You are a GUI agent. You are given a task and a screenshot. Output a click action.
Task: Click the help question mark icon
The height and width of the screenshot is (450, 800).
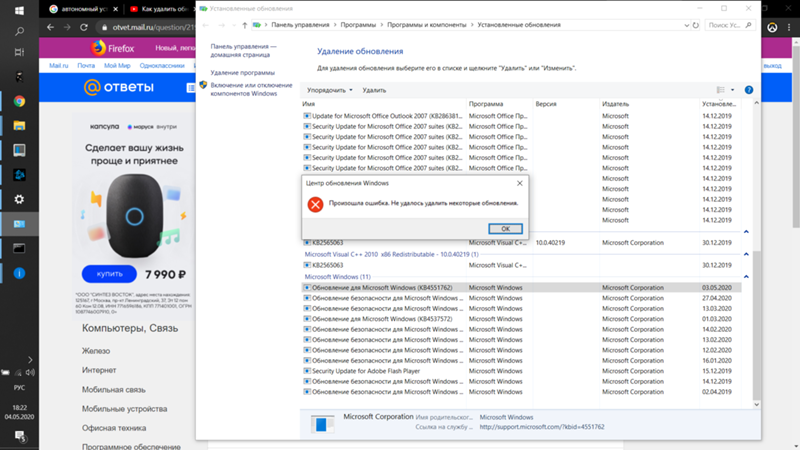[748, 90]
